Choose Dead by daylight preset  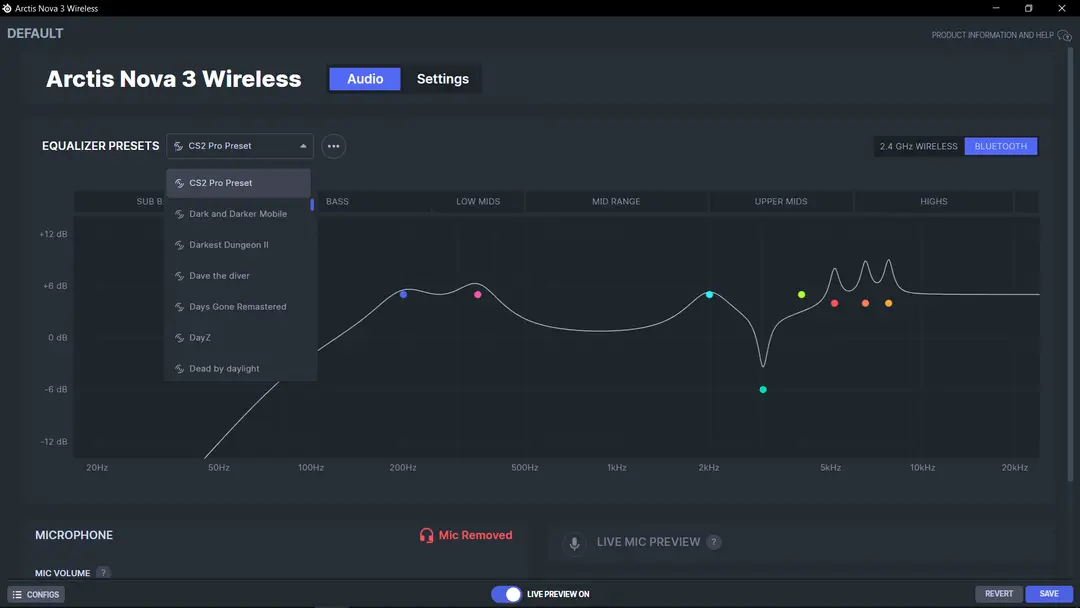238,369
